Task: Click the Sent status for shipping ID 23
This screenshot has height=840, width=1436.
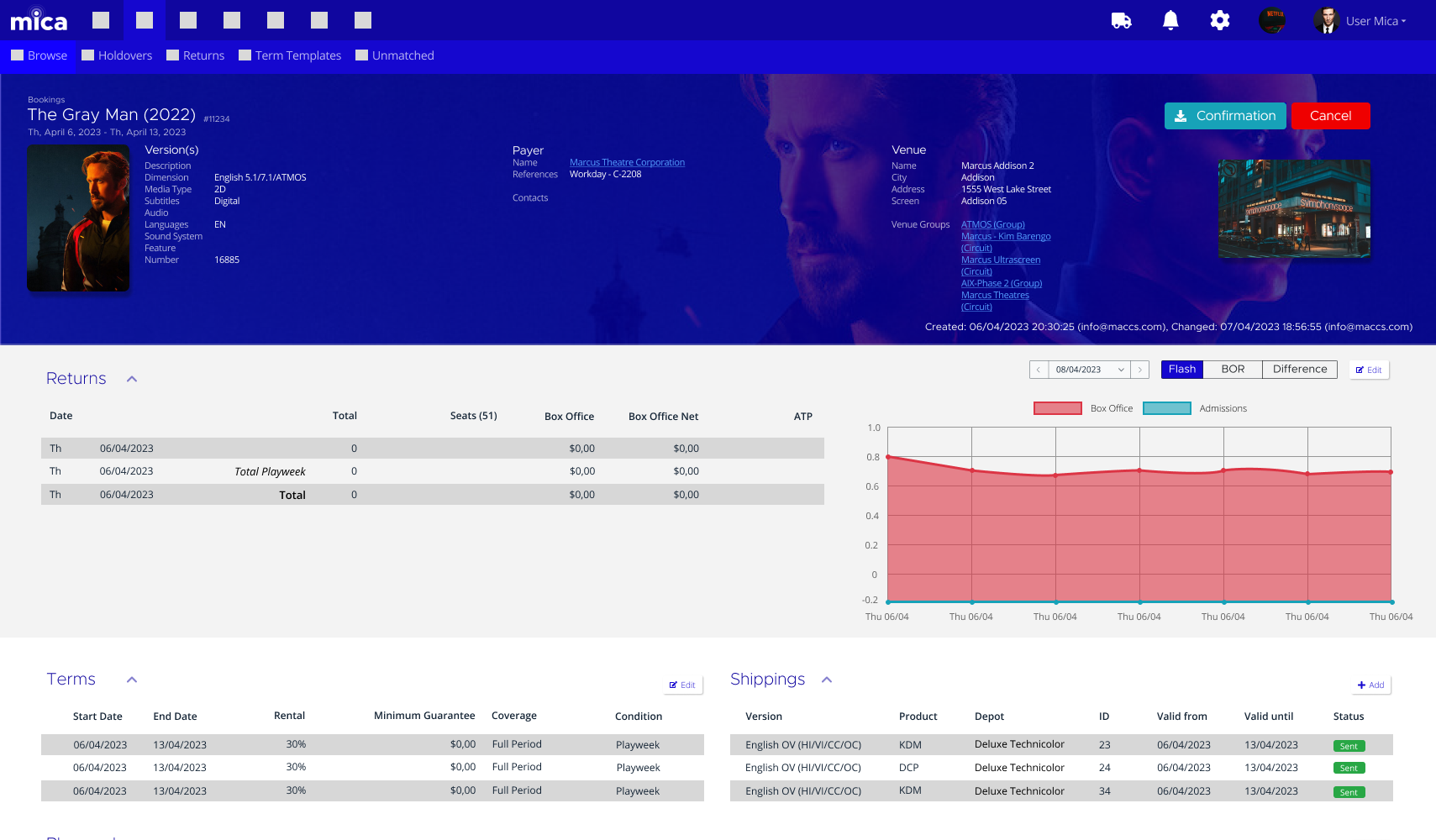Action: 1349,746
